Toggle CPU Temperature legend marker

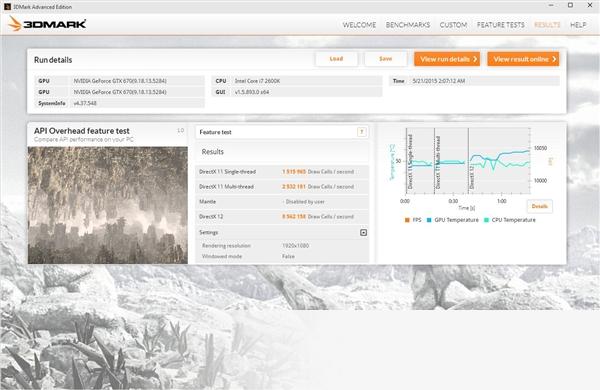tap(486, 220)
